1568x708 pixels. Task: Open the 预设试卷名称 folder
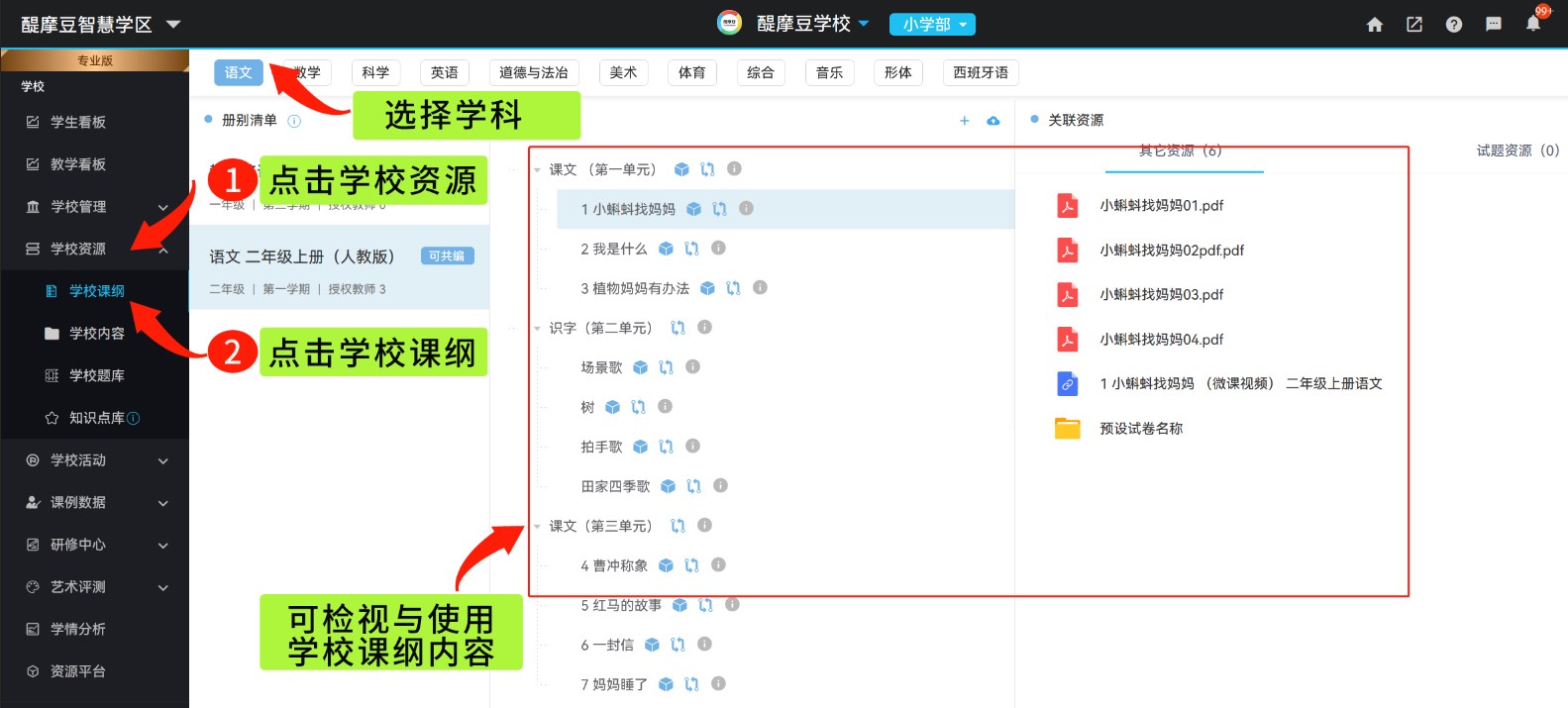pyautogui.click(x=1140, y=429)
